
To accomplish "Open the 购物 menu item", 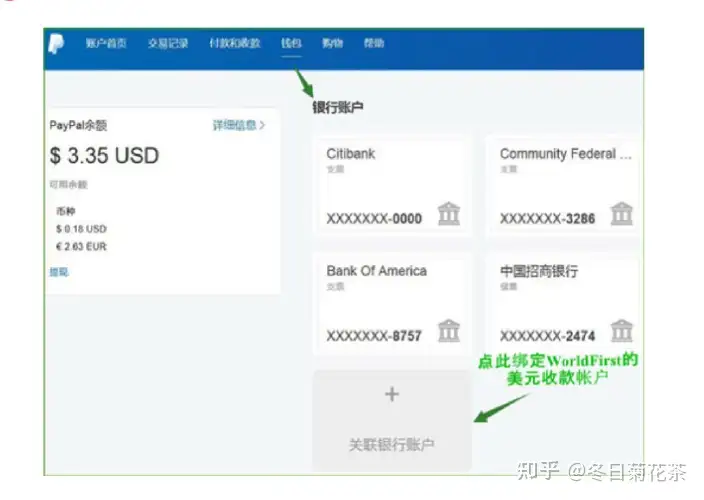I will pos(333,43).
